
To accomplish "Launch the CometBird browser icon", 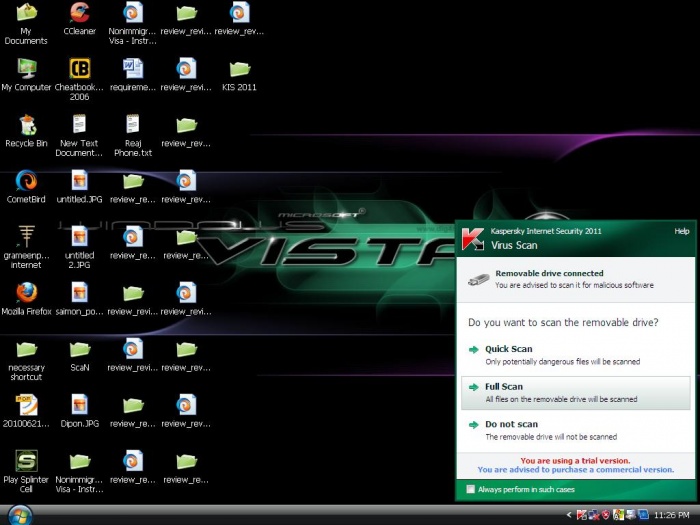I will [26, 181].
